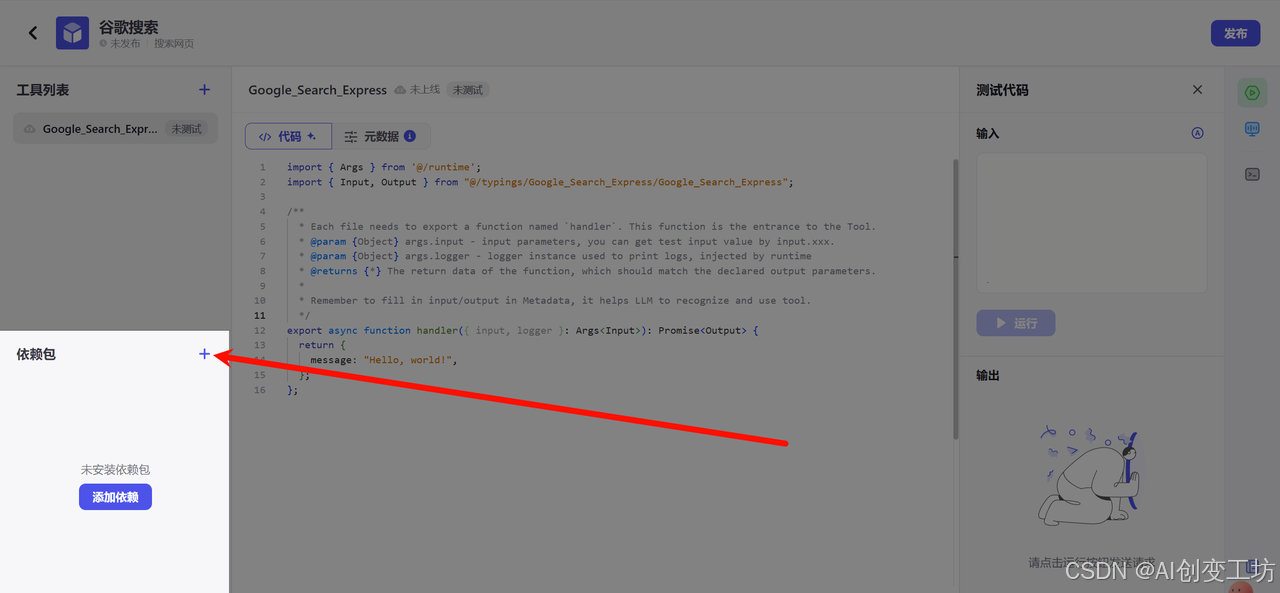Screen dimensions: 1280x593
Task: Click the 添加依赖 button
Action: [115, 497]
